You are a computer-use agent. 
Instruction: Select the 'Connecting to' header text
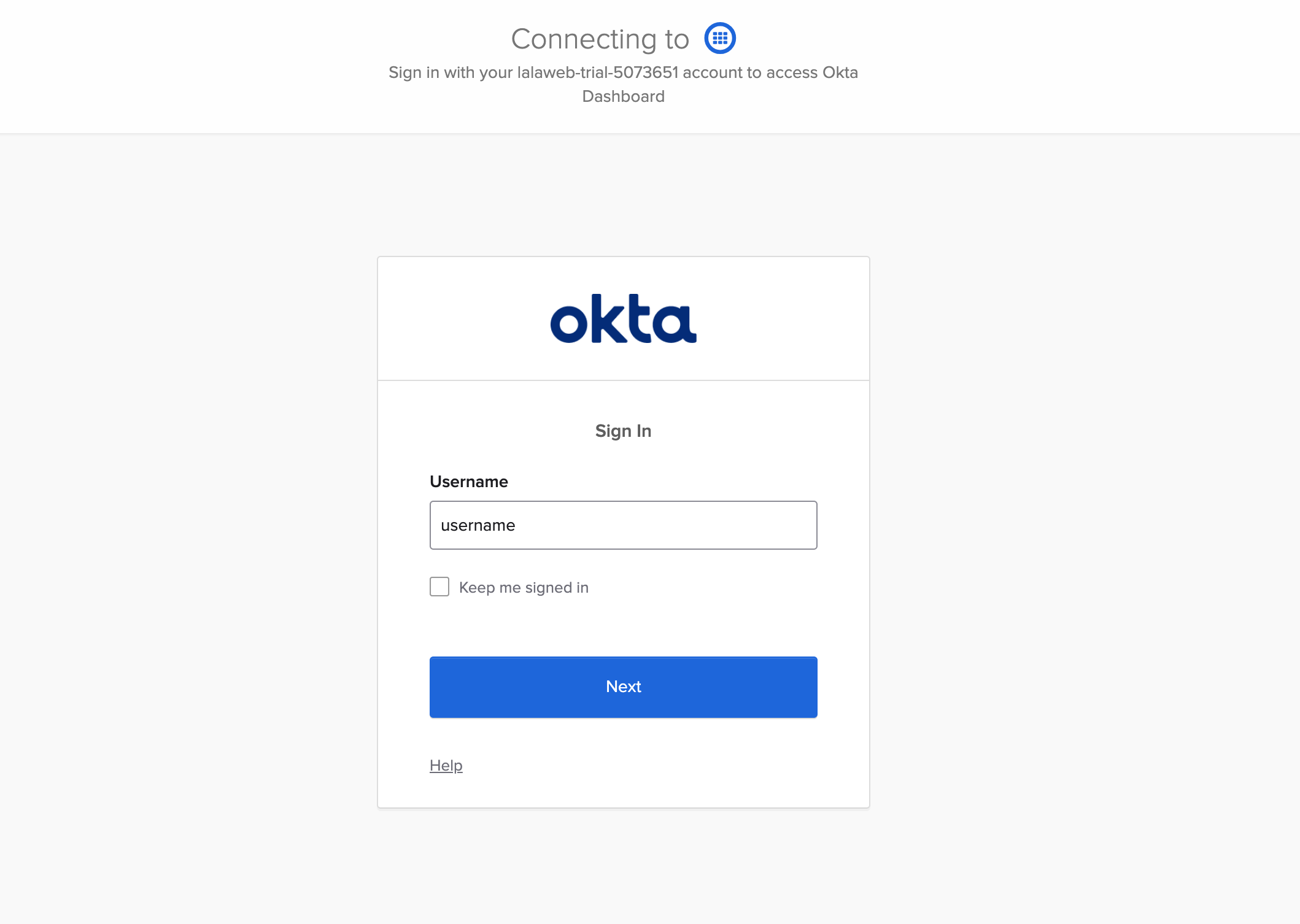[599, 38]
